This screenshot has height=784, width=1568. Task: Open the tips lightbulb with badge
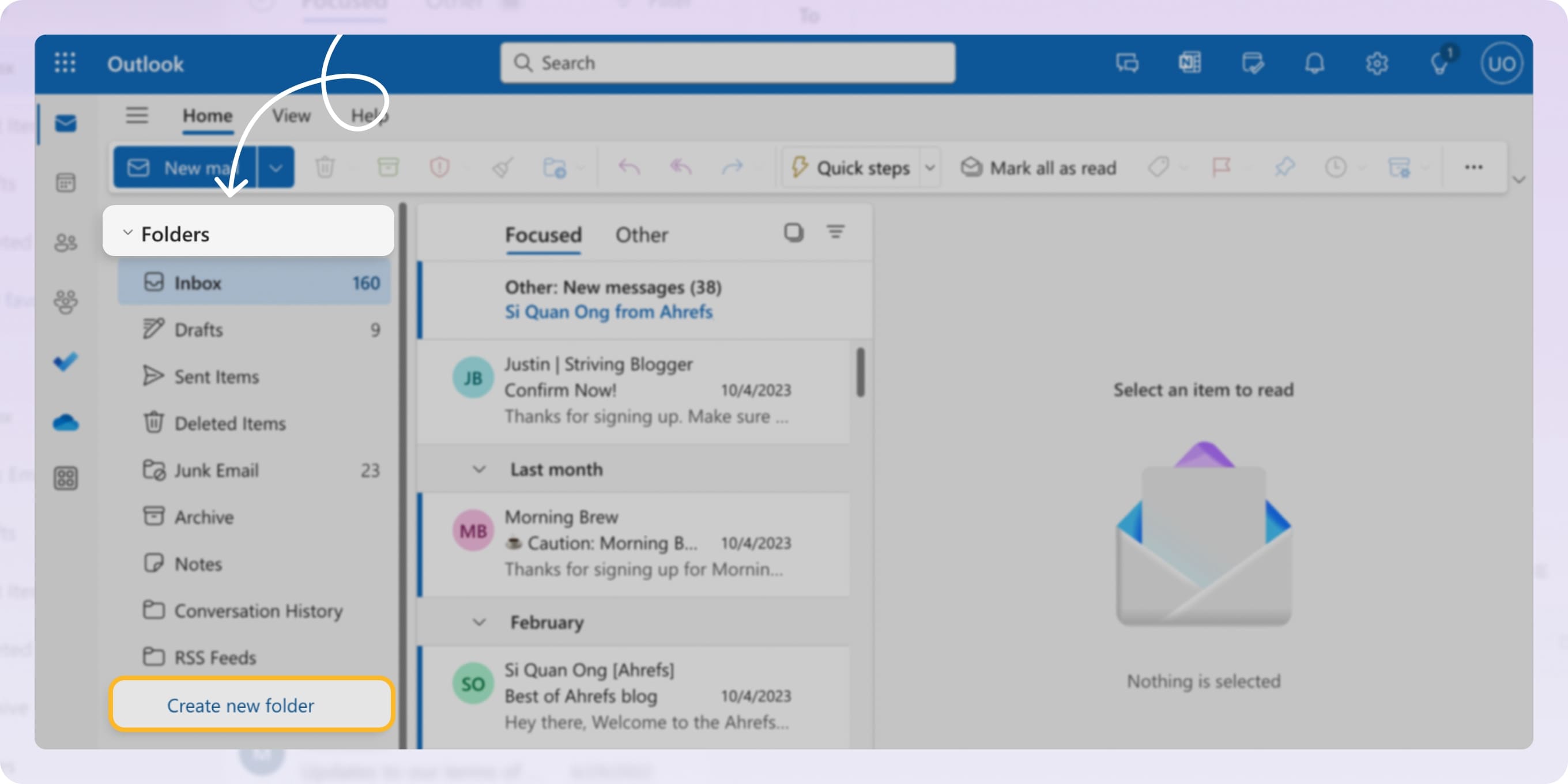[x=1439, y=63]
